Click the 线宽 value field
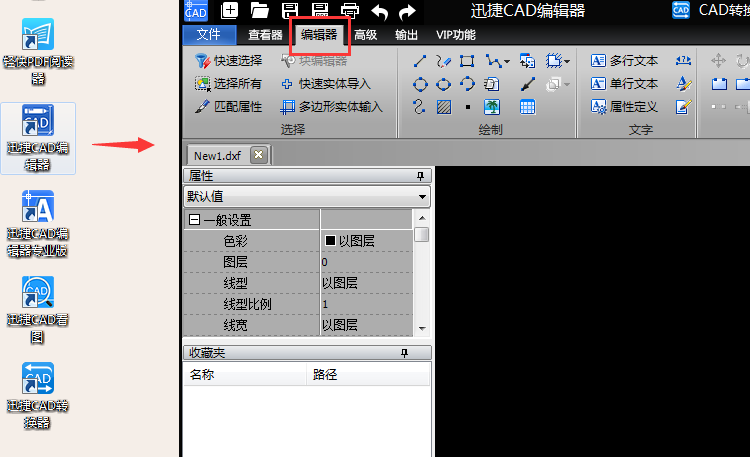This screenshot has width=750, height=457. point(366,325)
